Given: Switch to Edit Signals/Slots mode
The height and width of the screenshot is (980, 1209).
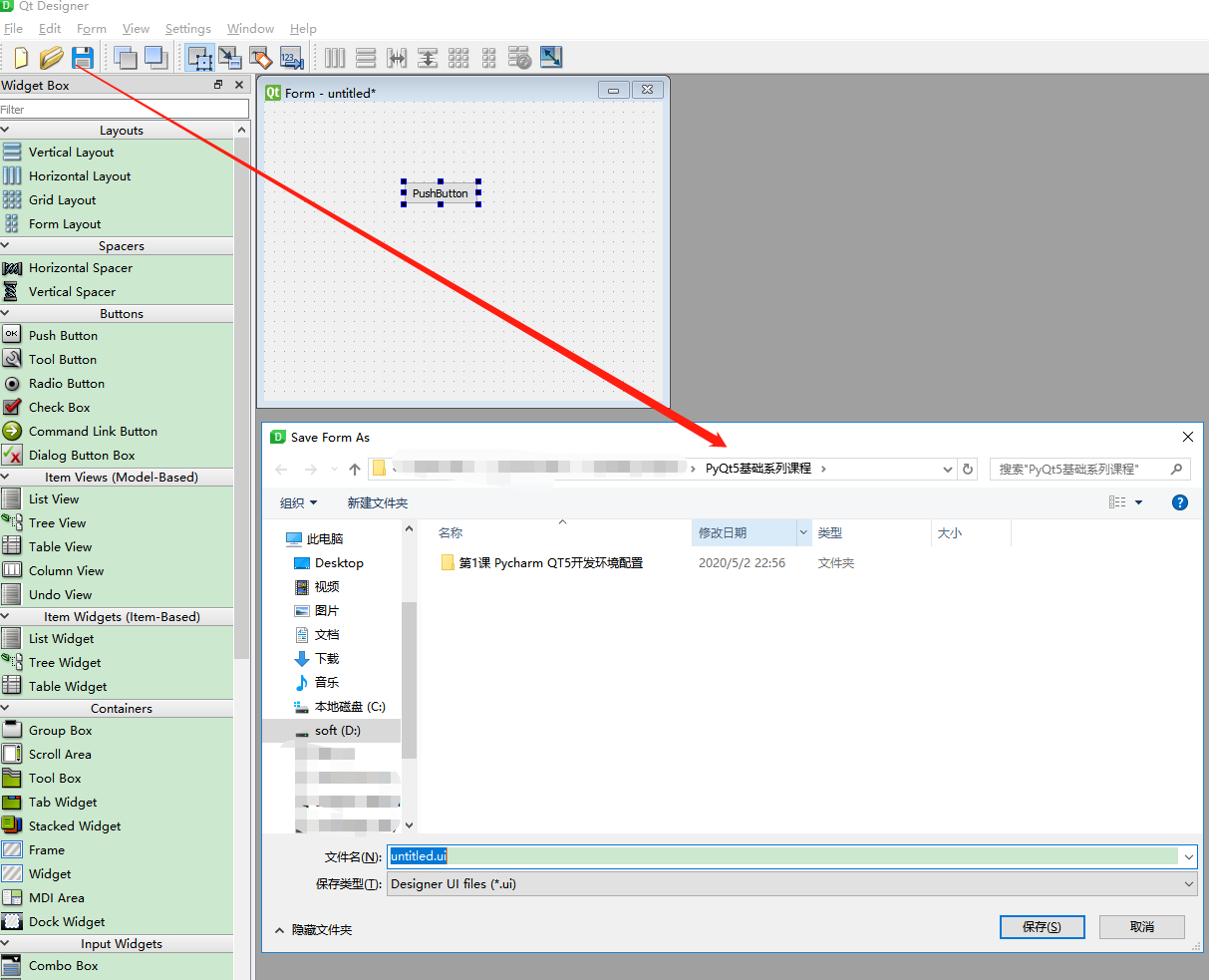Looking at the screenshot, I should (229, 58).
